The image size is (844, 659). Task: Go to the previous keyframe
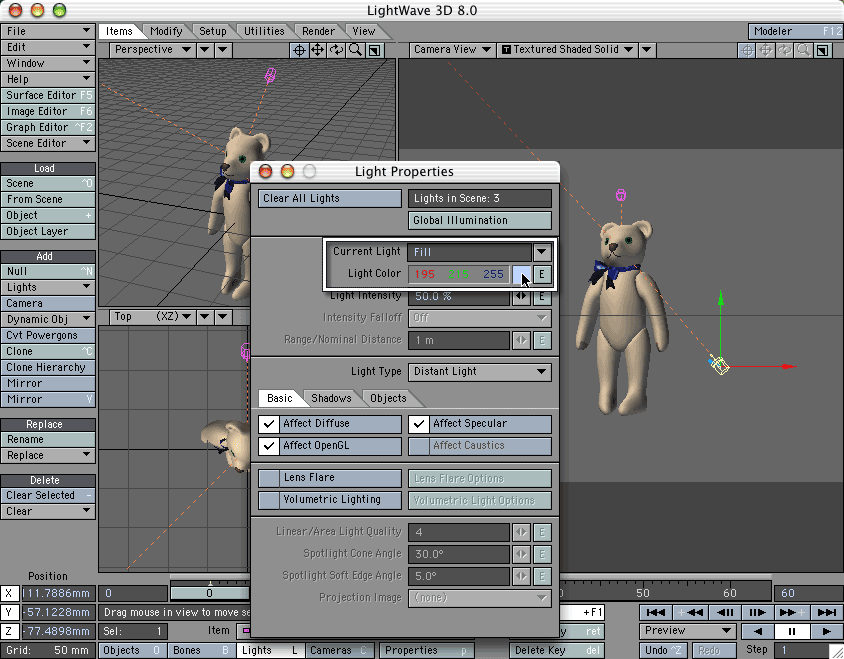(x=690, y=612)
